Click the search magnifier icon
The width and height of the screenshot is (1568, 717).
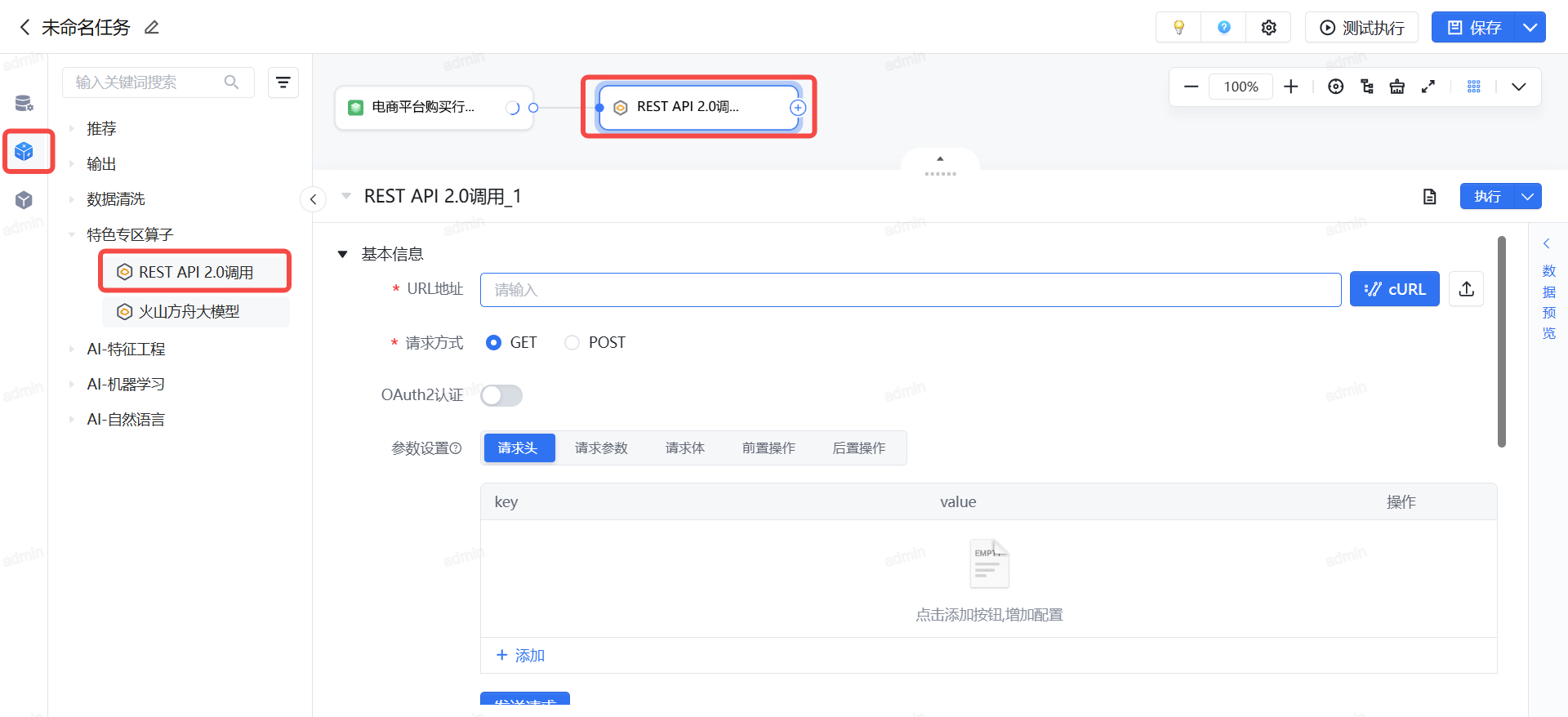pyautogui.click(x=232, y=82)
